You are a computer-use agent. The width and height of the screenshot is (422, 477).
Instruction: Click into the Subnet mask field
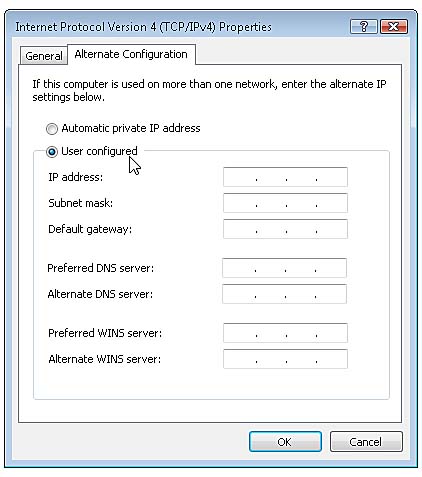(x=285, y=203)
